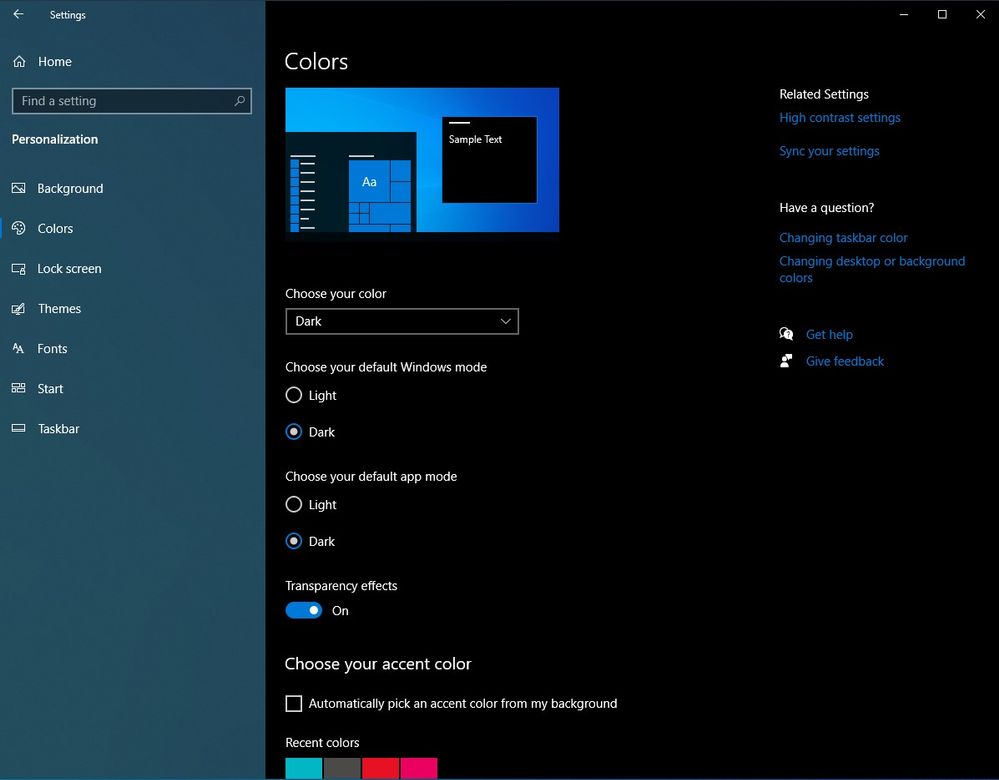Click the Lock screen icon
Screen dimensions: 999x780
point(18,269)
